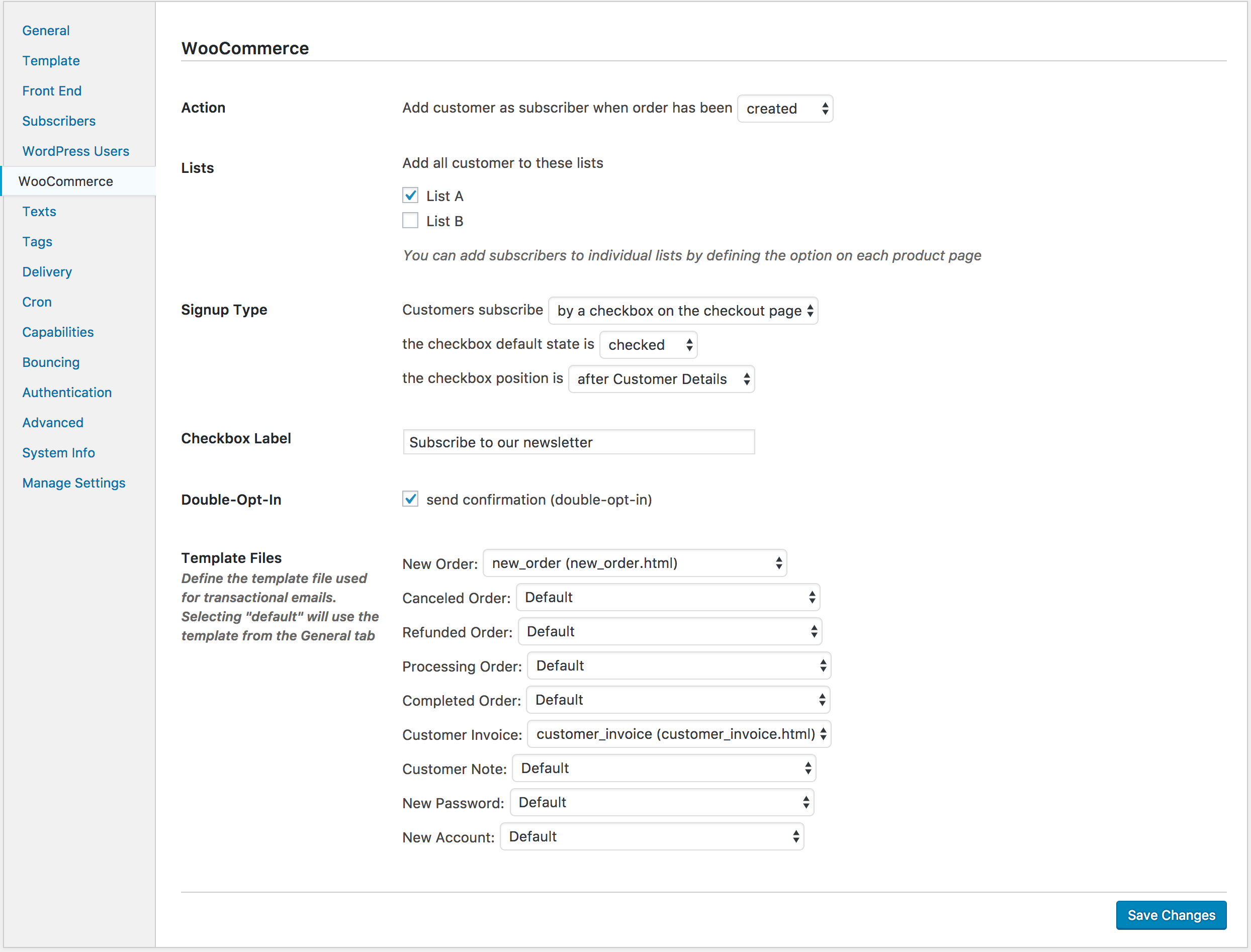Check the List B checkbox
This screenshot has width=1251, height=952.
410,221
